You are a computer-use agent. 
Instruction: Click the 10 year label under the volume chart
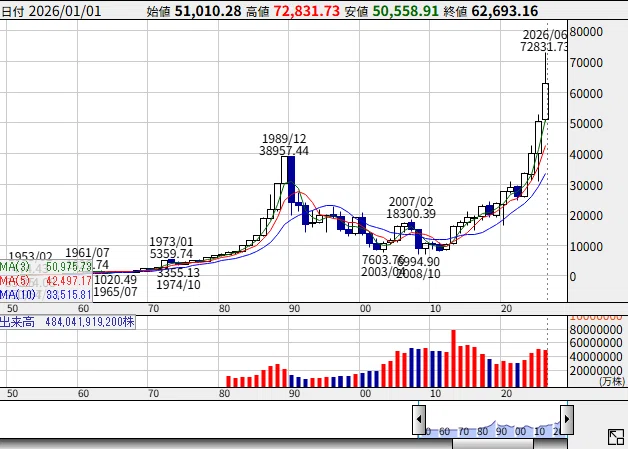coord(436,394)
